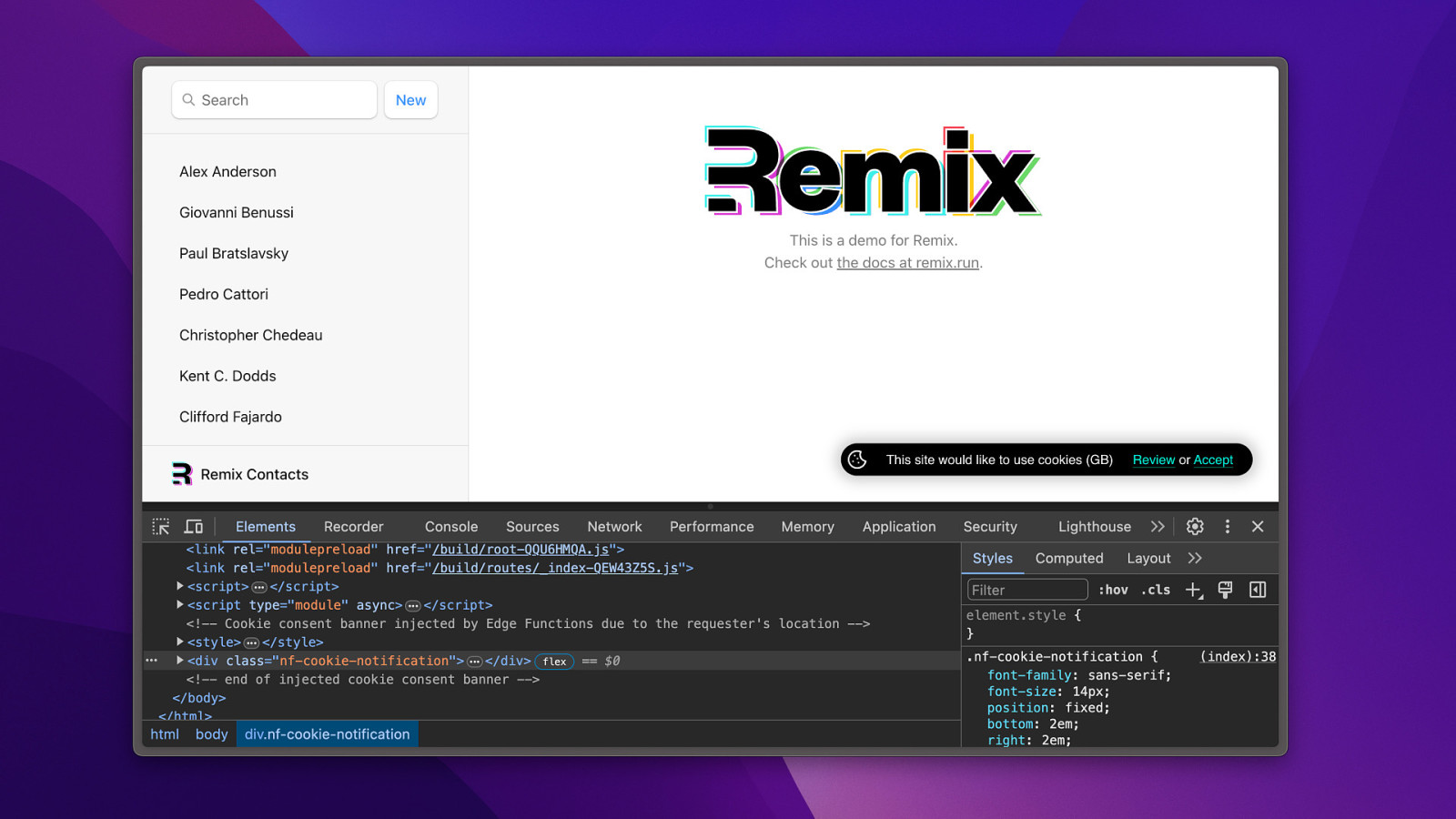Click the cookie icon in the banner

point(857,460)
